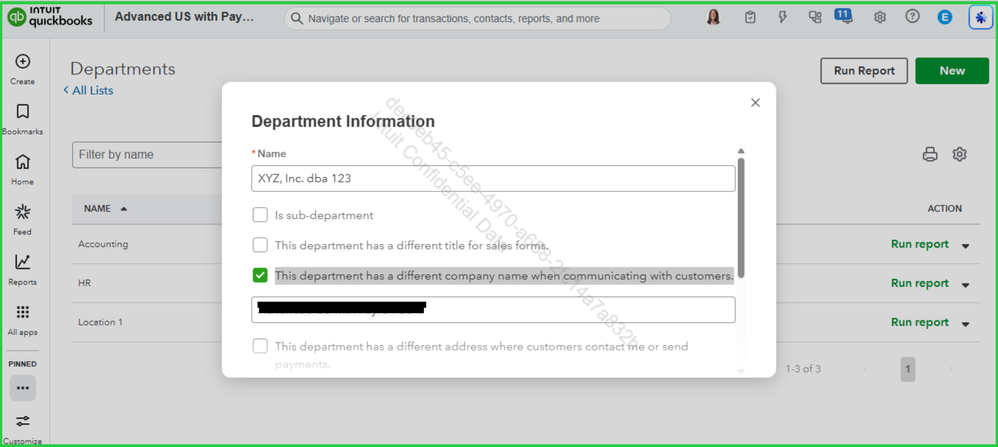Click the top search bar

(x=477, y=18)
